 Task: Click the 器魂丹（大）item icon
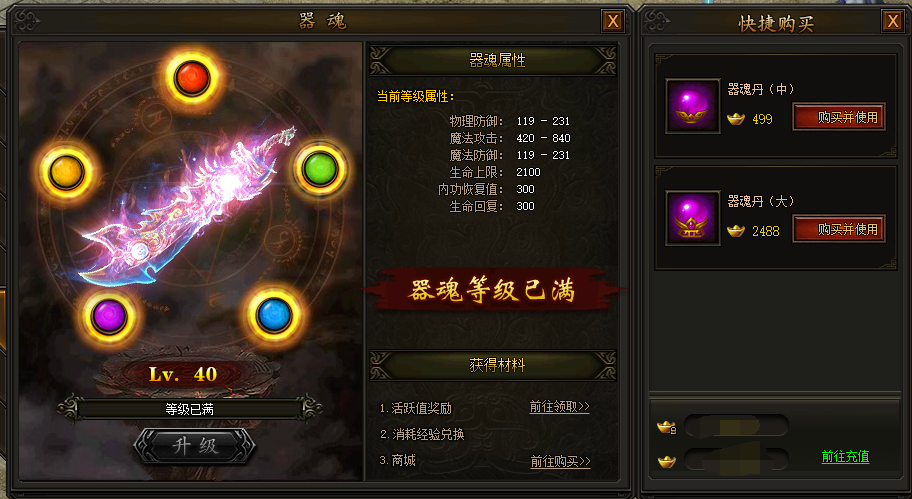(x=693, y=218)
